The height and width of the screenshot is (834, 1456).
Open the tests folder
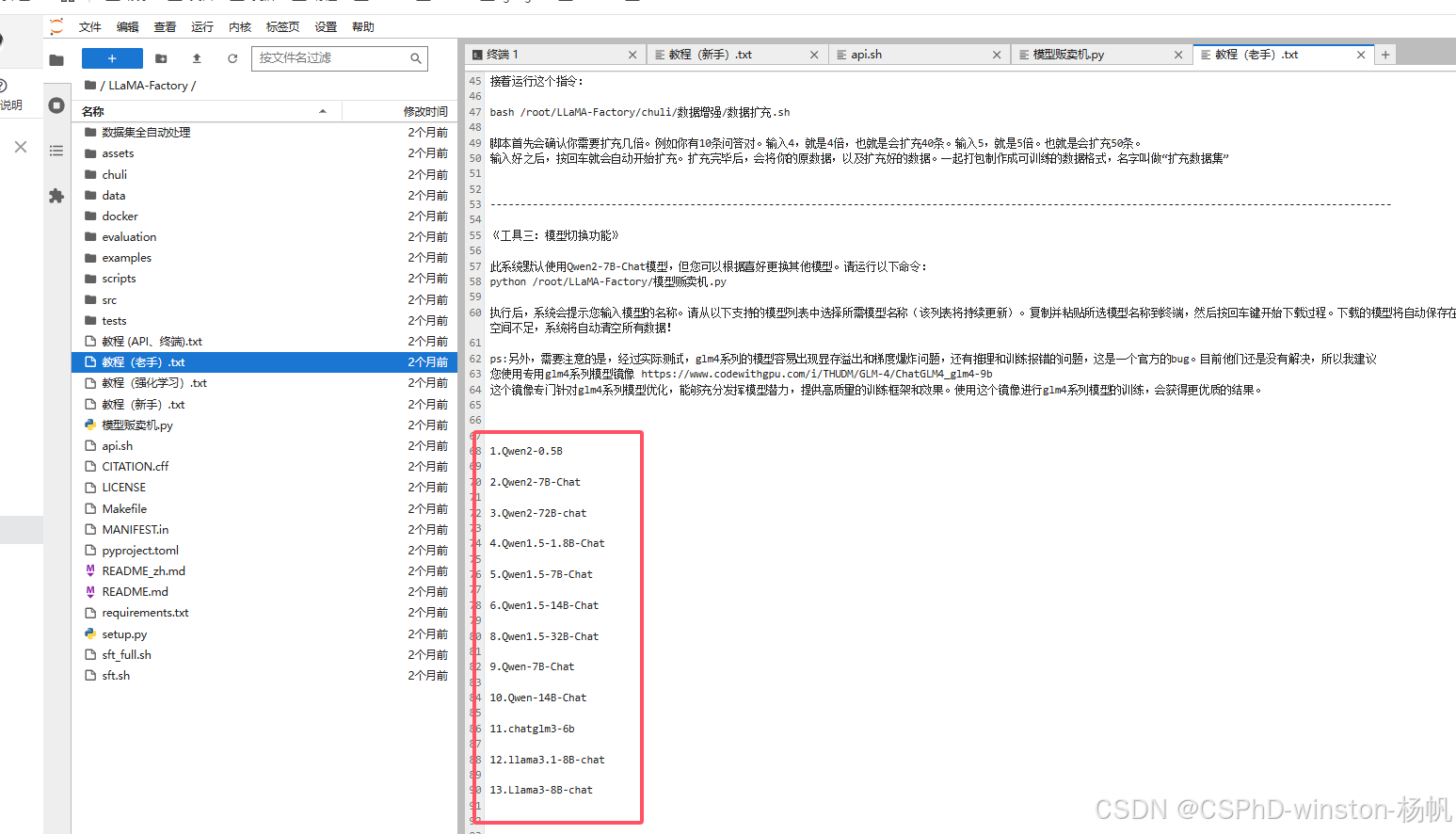coord(264,320)
